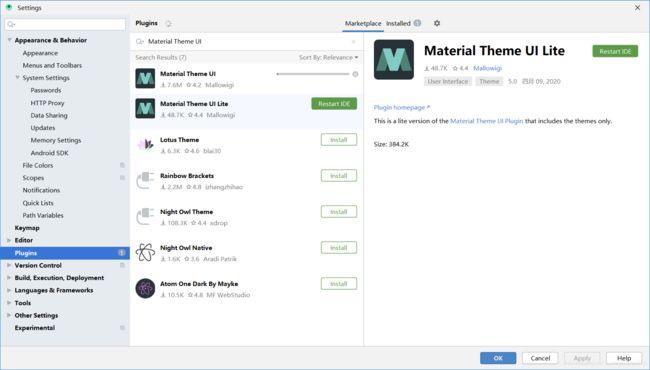The image size is (650, 370).
Task: Install the Night Owl Theme plugin
Action: pyautogui.click(x=339, y=212)
